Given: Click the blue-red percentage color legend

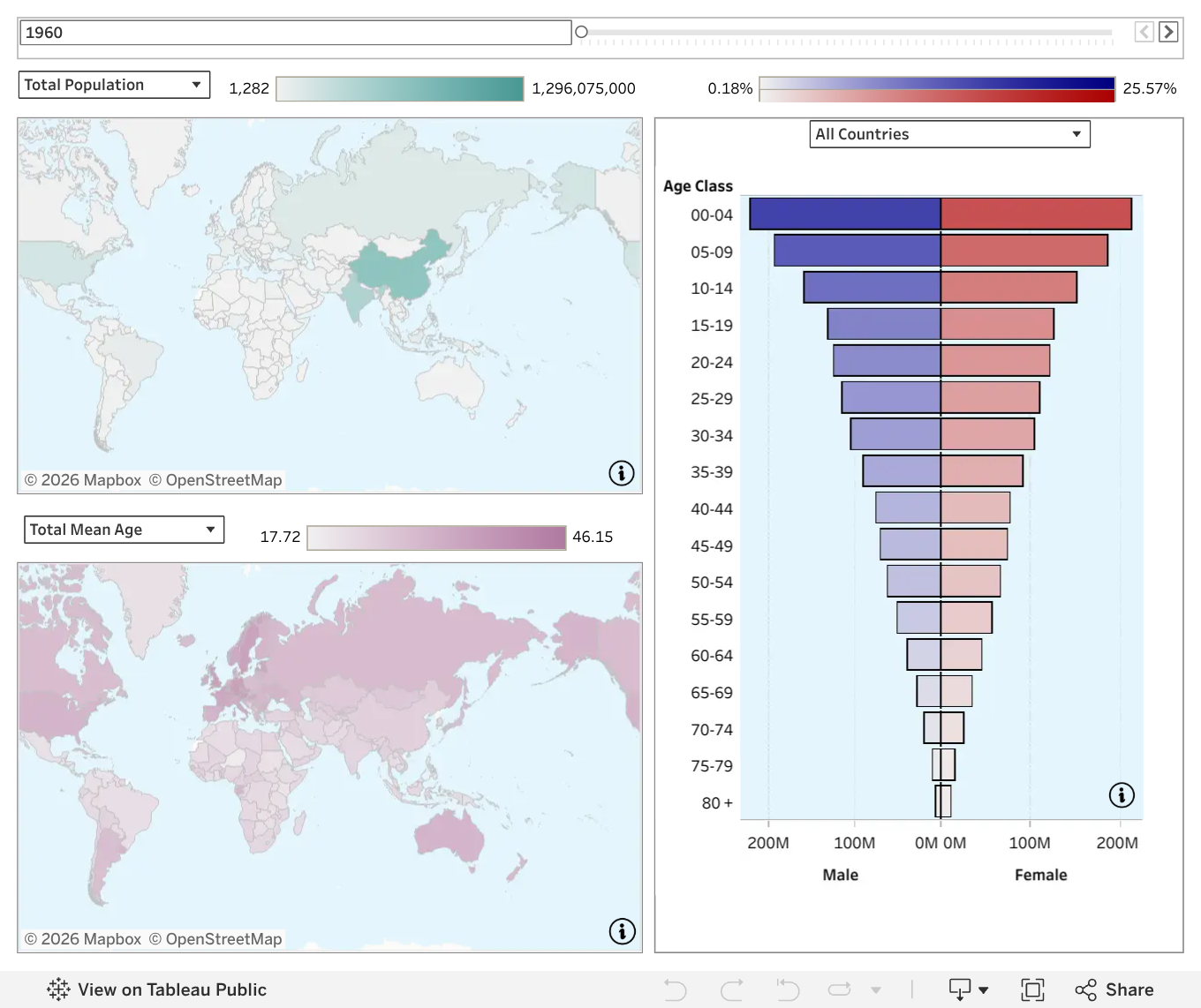Looking at the screenshot, I should tap(937, 89).
